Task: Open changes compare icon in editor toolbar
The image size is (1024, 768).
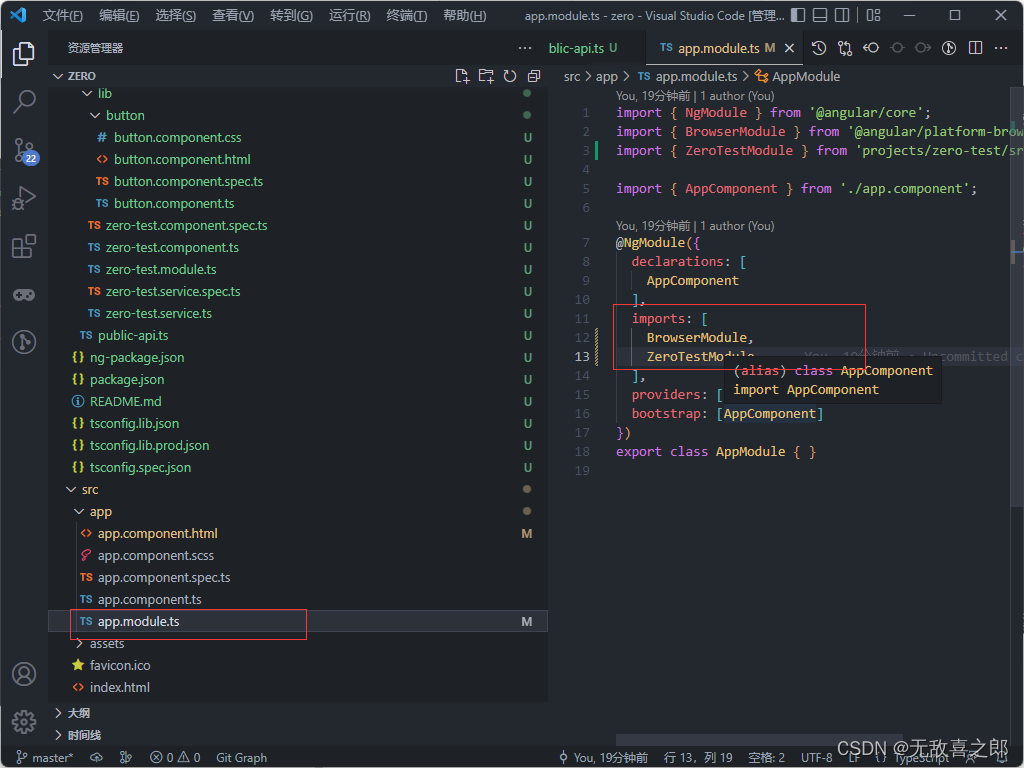Action: pyautogui.click(x=845, y=48)
